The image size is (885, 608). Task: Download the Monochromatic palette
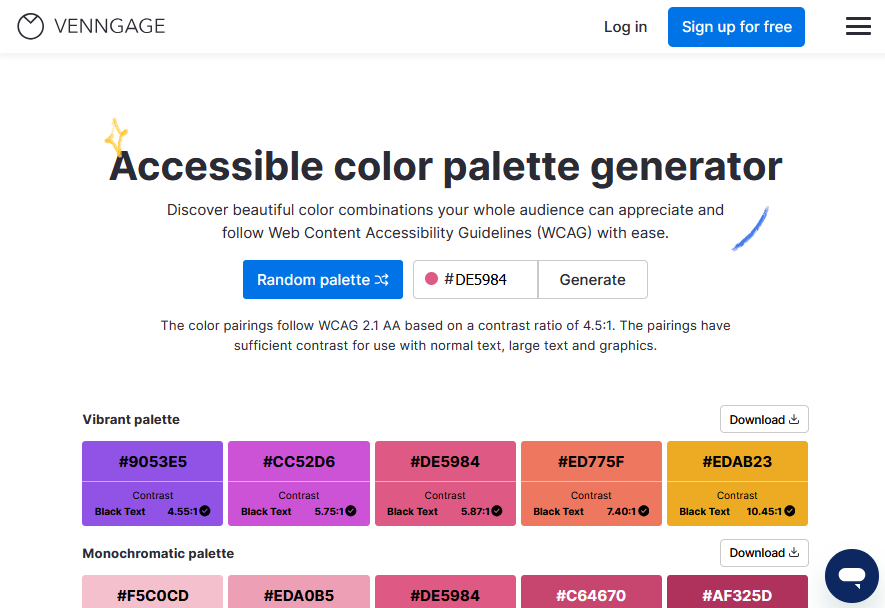(764, 553)
